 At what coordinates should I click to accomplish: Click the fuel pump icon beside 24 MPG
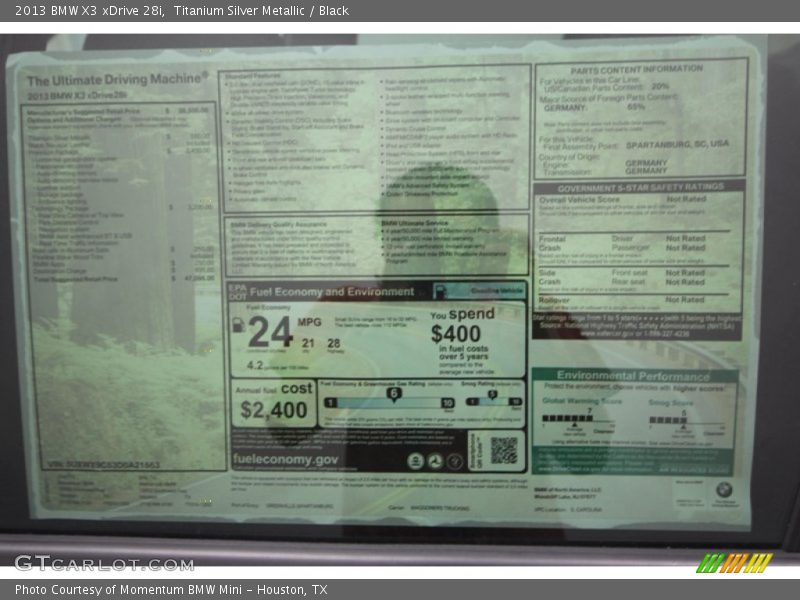(238, 326)
